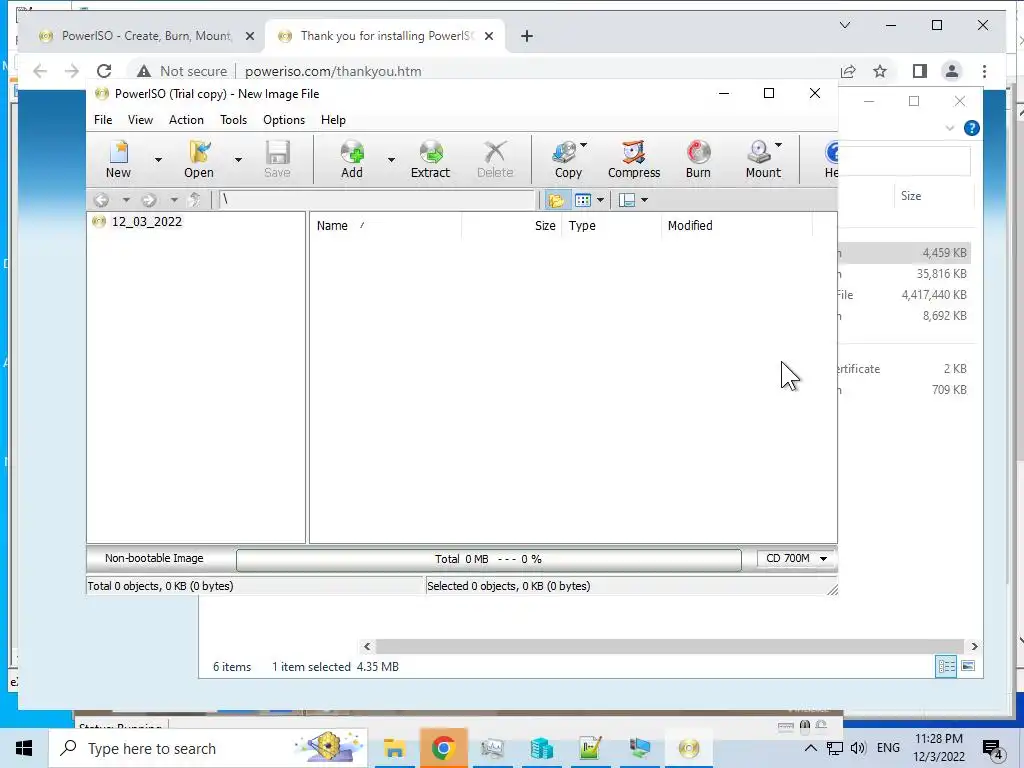Bookmark this page with the star icon
Screen dimensions: 1024x768
880,71
